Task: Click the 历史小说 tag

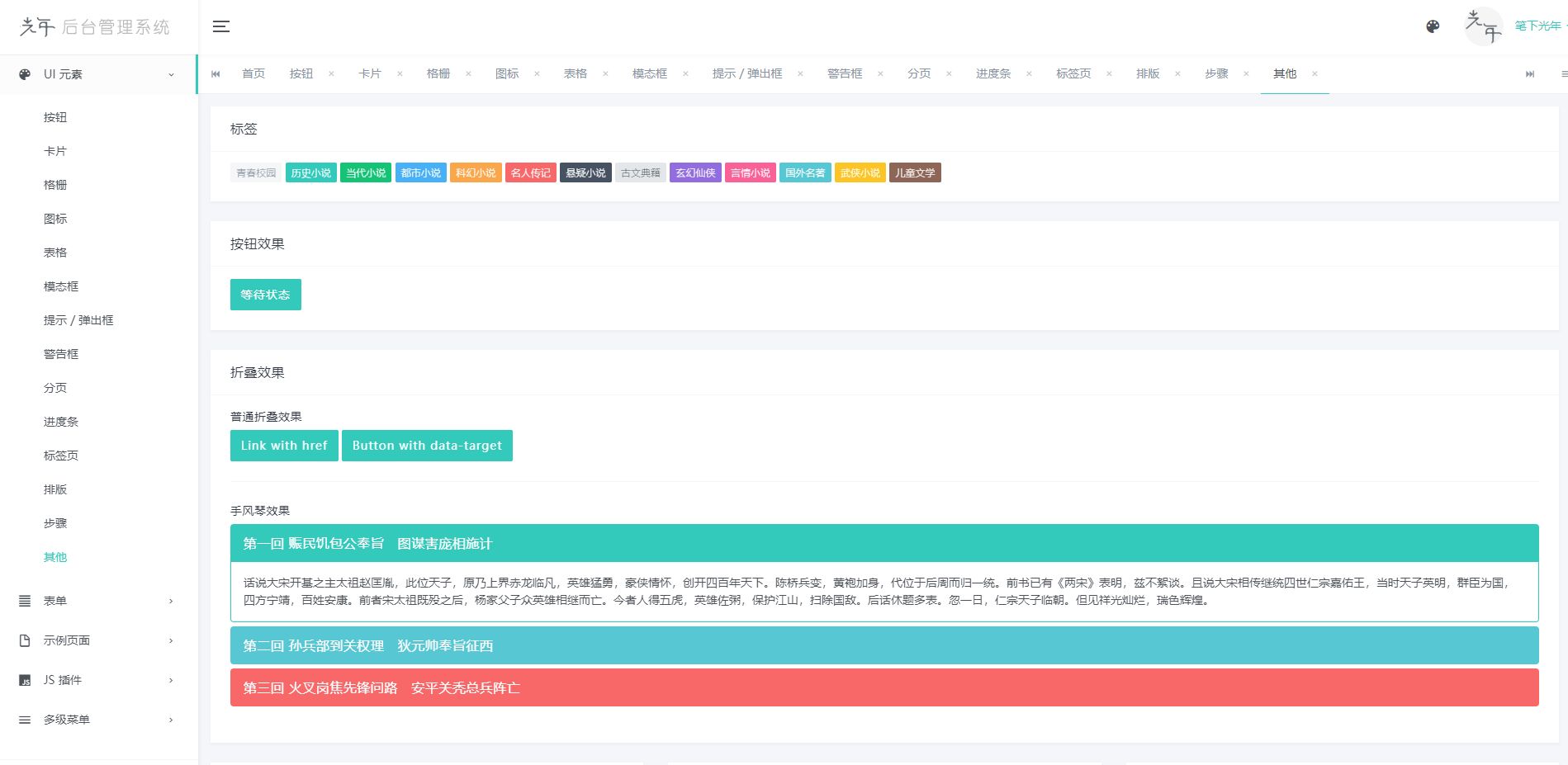Action: point(310,172)
